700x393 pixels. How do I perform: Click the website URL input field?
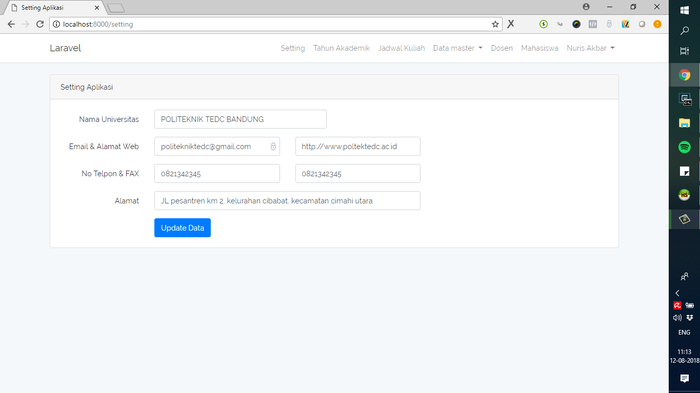(x=358, y=146)
